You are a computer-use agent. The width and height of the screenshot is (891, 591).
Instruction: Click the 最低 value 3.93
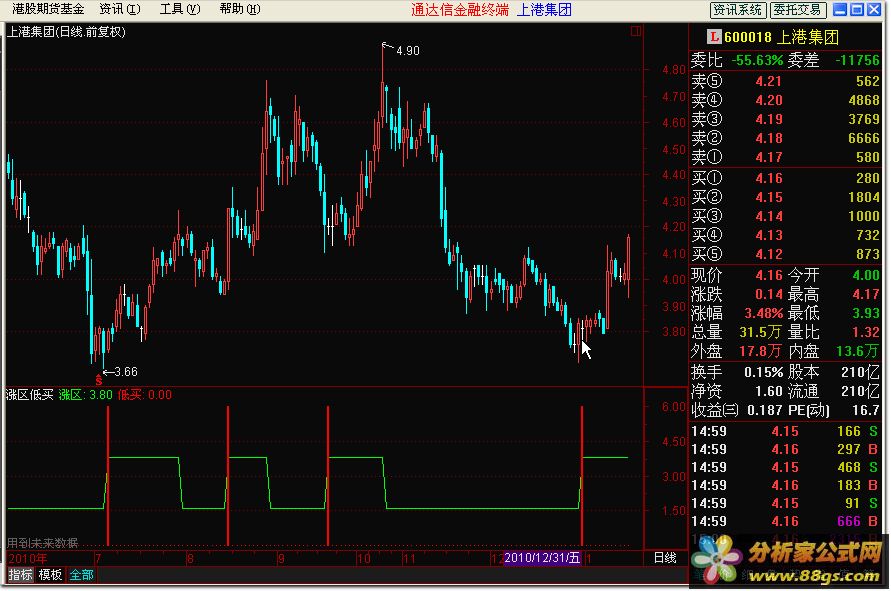click(x=866, y=313)
